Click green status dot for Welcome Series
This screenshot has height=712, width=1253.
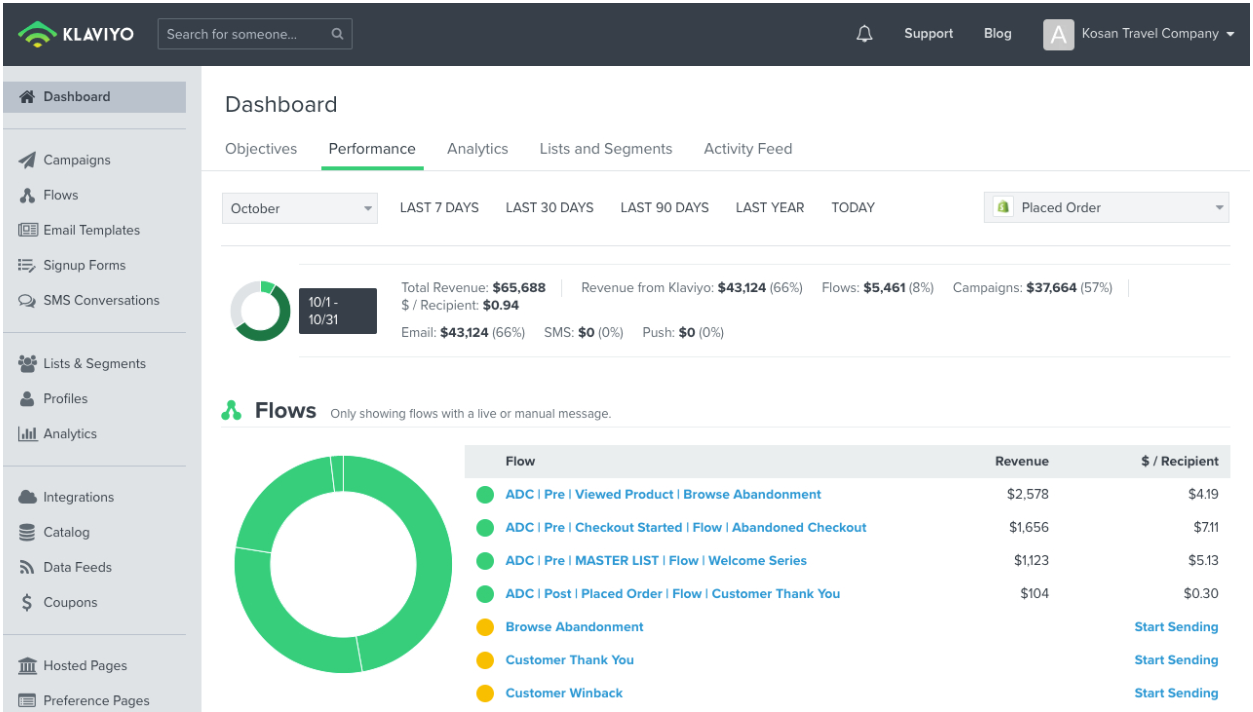[x=485, y=561]
